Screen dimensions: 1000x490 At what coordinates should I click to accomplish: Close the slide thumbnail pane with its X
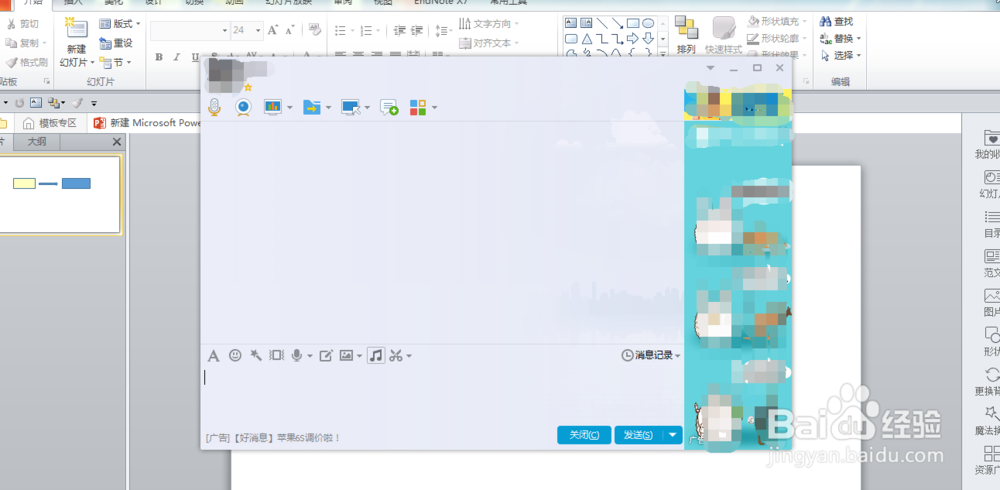(x=117, y=142)
